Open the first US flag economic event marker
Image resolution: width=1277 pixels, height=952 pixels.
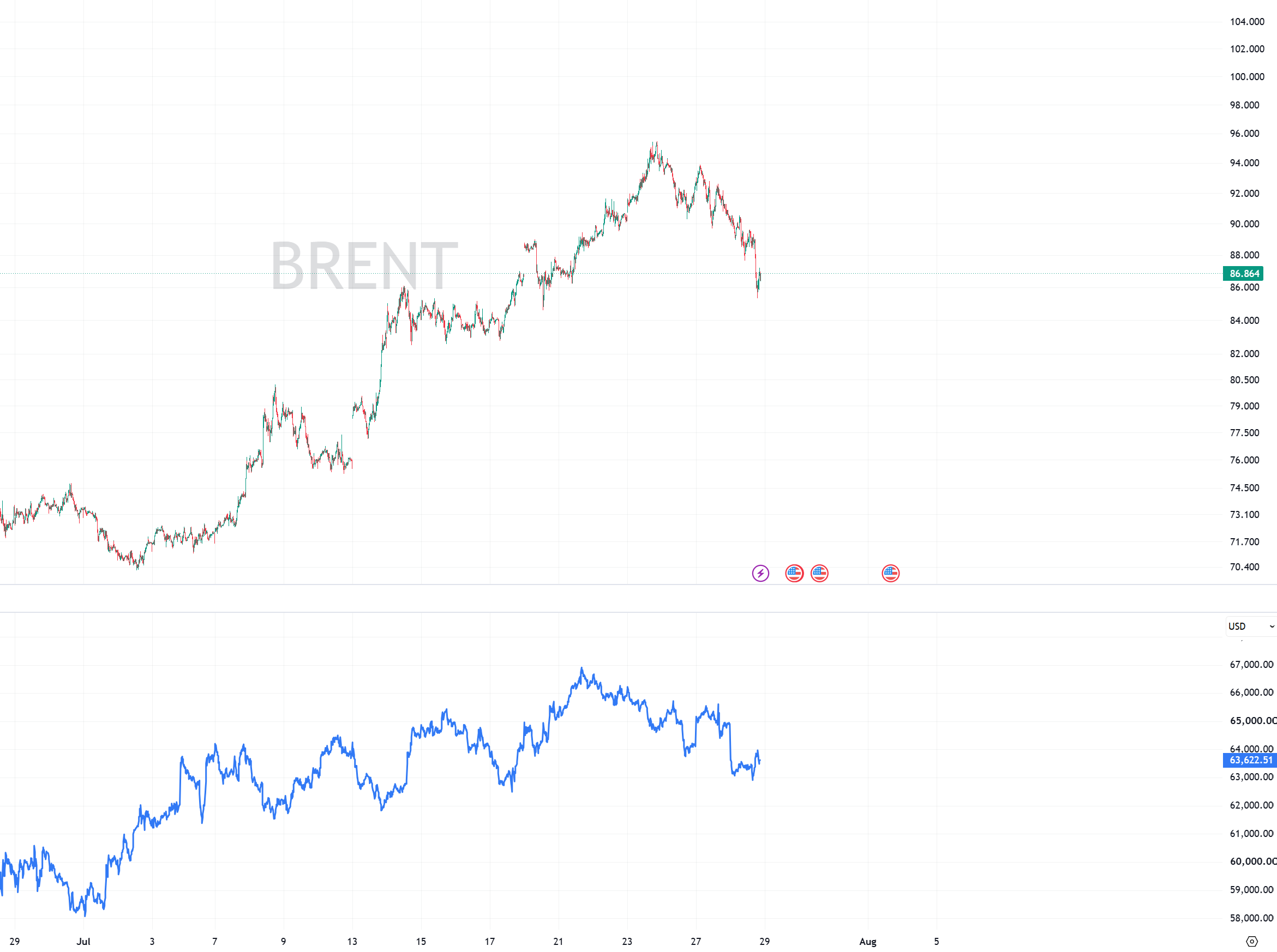pos(794,574)
